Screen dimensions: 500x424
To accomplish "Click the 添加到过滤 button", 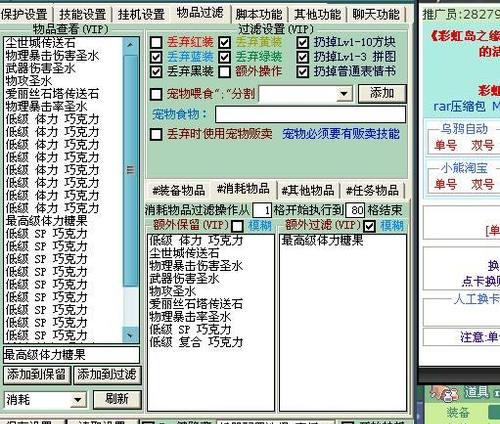I will [x=107, y=375].
